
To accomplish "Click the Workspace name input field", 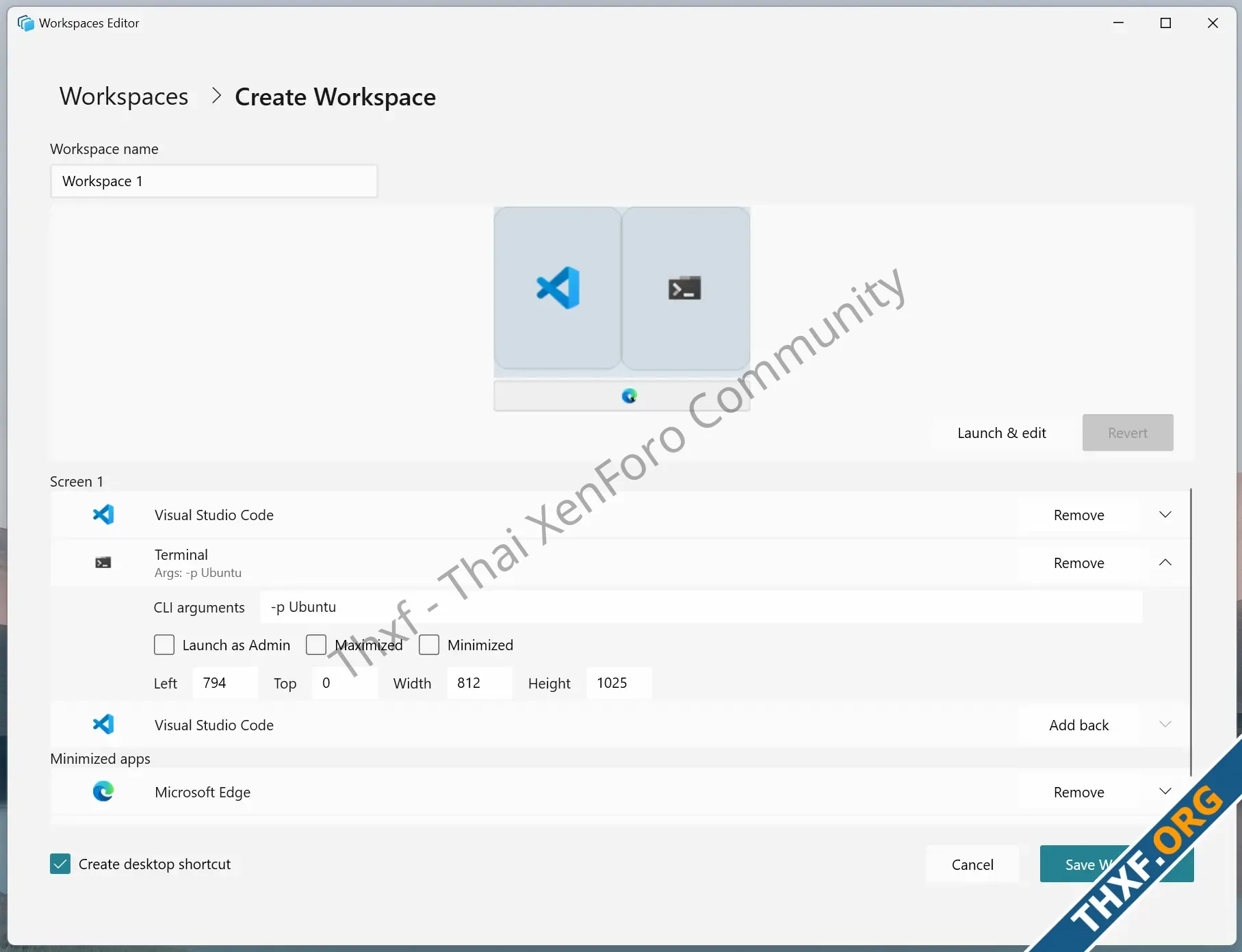I will click(x=214, y=181).
